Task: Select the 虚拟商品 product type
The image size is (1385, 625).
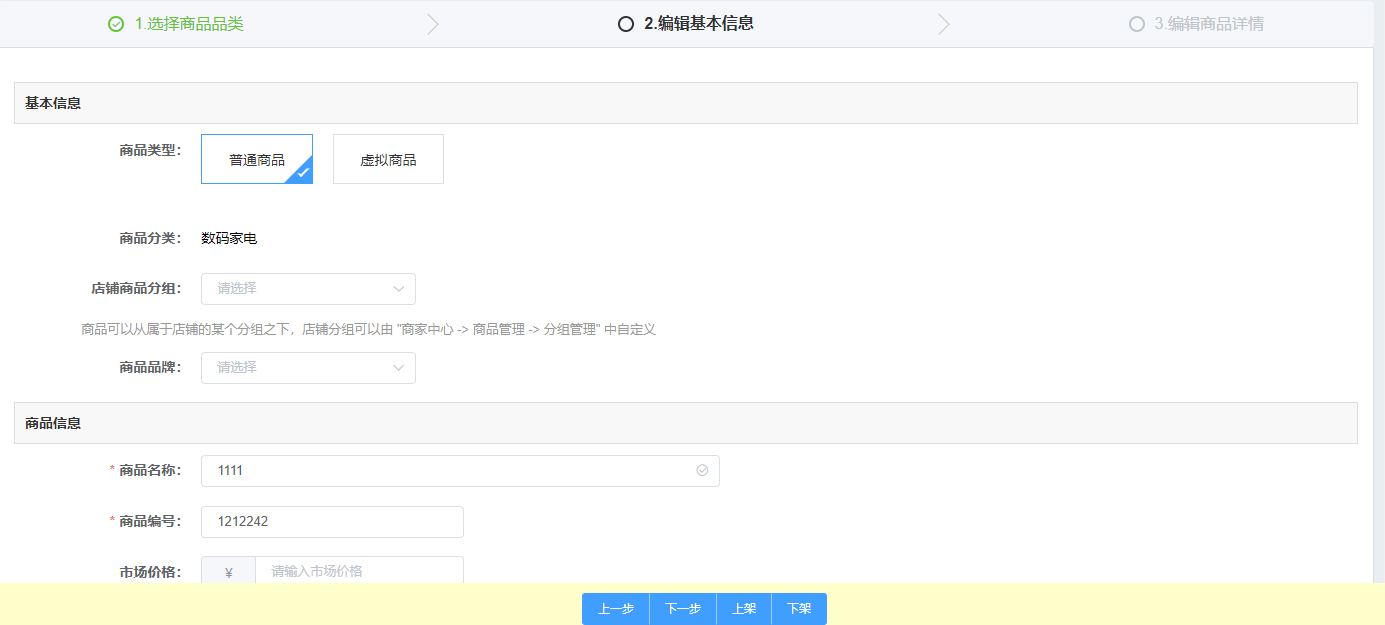Action: [388, 159]
